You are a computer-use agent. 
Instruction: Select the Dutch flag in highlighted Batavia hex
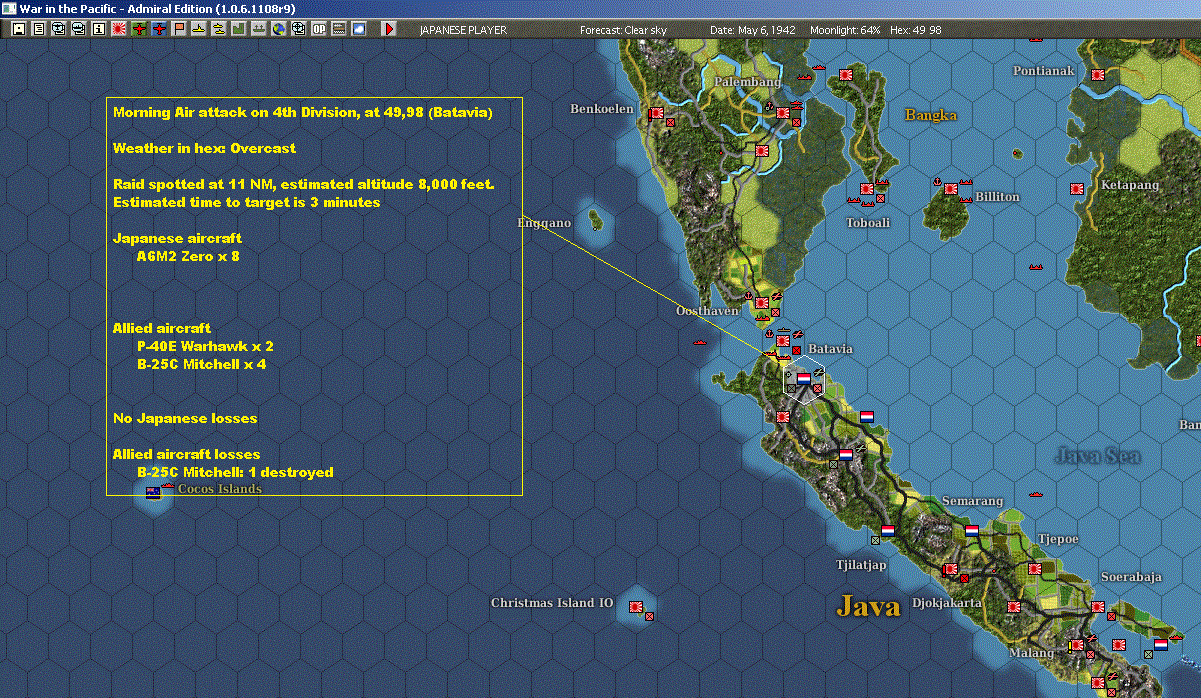[x=803, y=379]
